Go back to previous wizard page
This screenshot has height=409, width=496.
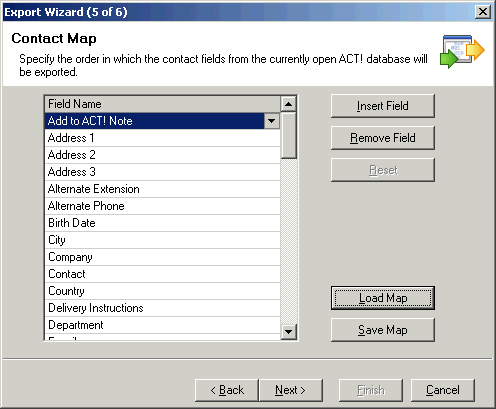point(227,390)
